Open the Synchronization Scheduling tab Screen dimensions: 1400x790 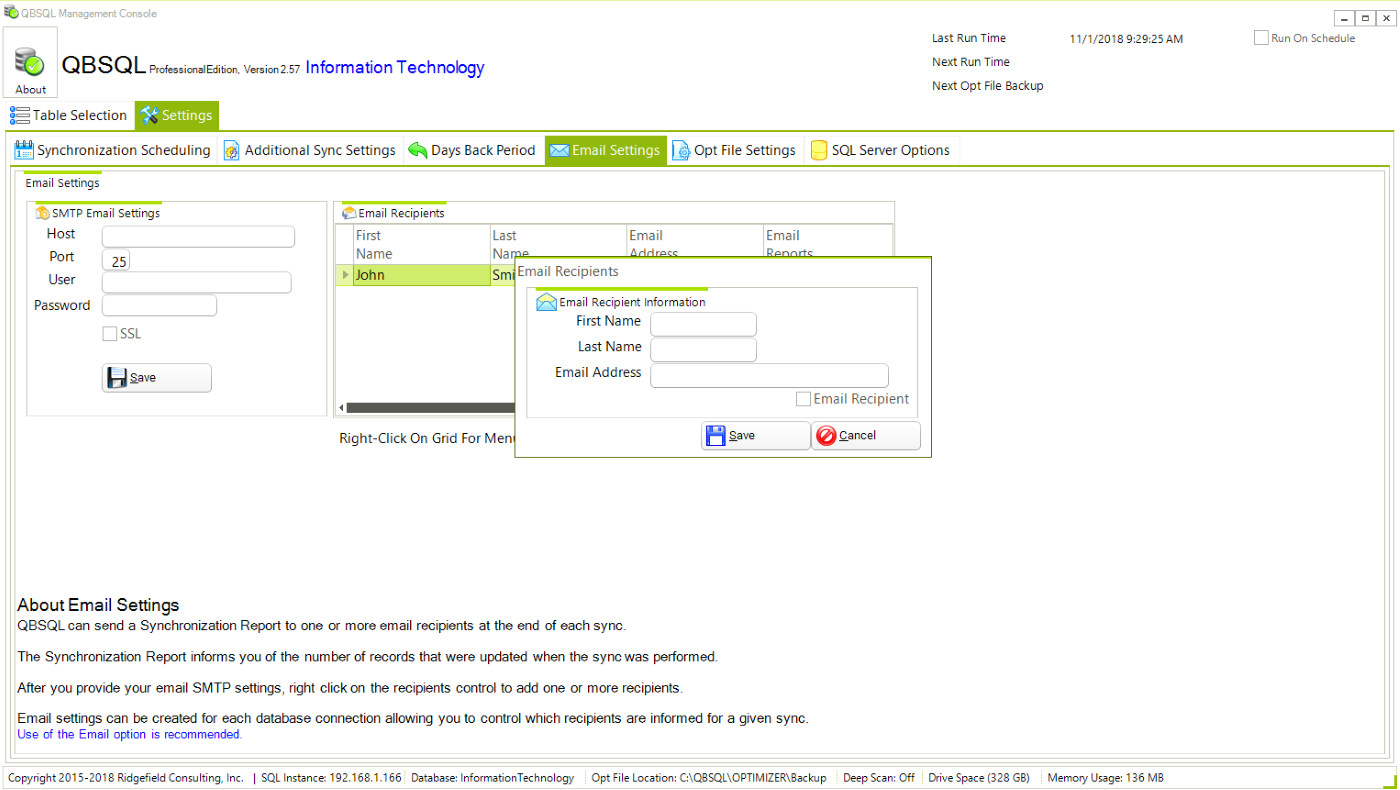click(112, 150)
